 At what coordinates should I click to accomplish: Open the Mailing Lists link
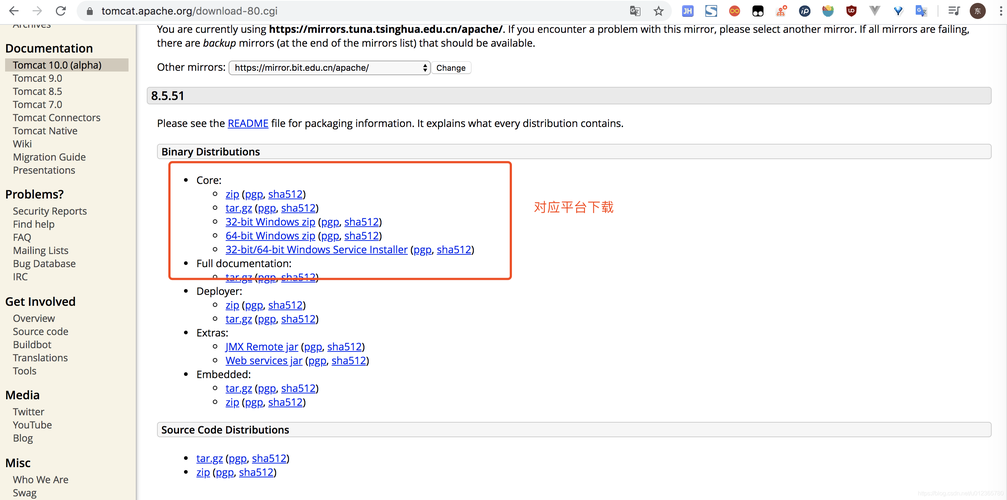click(40, 250)
